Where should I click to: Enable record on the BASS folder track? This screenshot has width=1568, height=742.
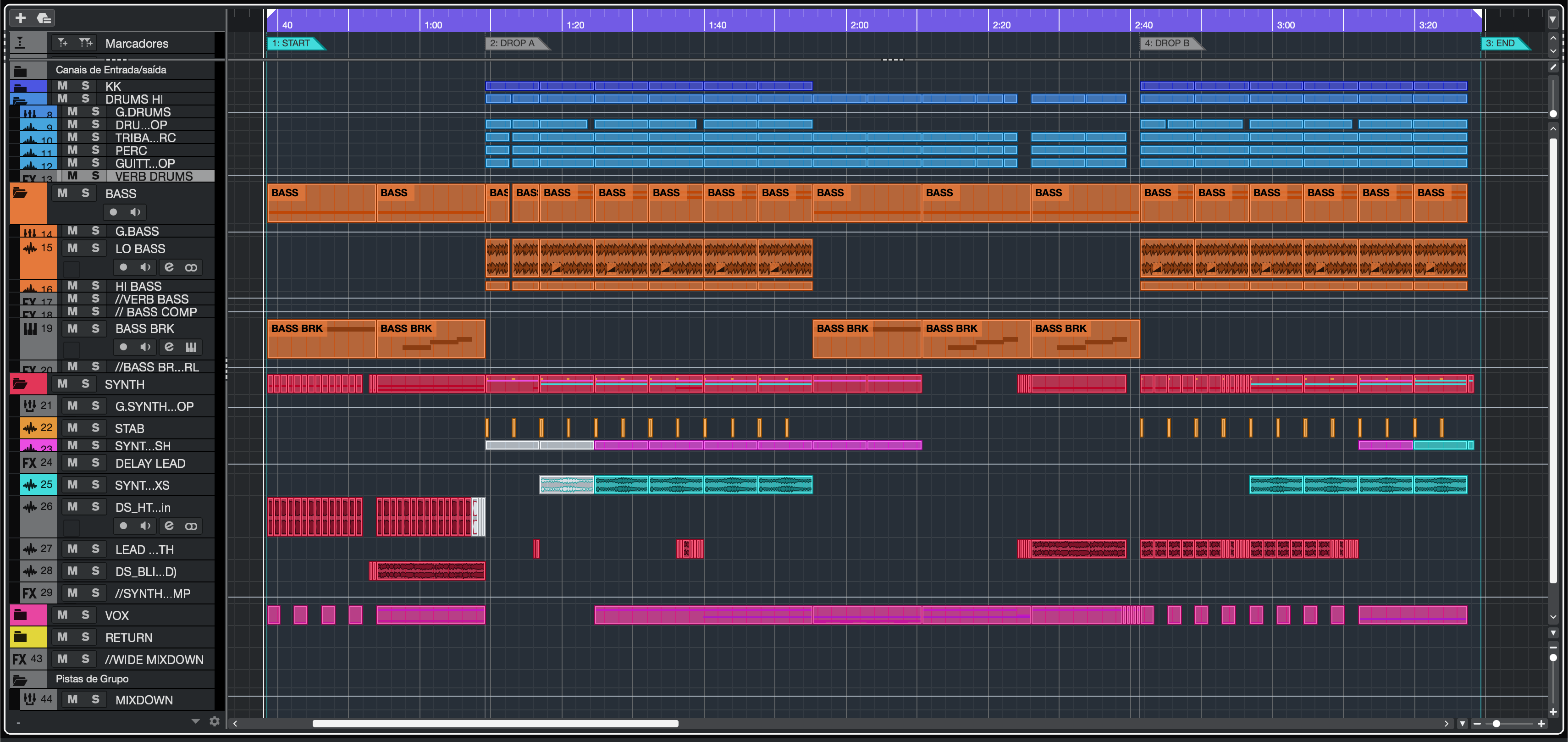coord(113,212)
